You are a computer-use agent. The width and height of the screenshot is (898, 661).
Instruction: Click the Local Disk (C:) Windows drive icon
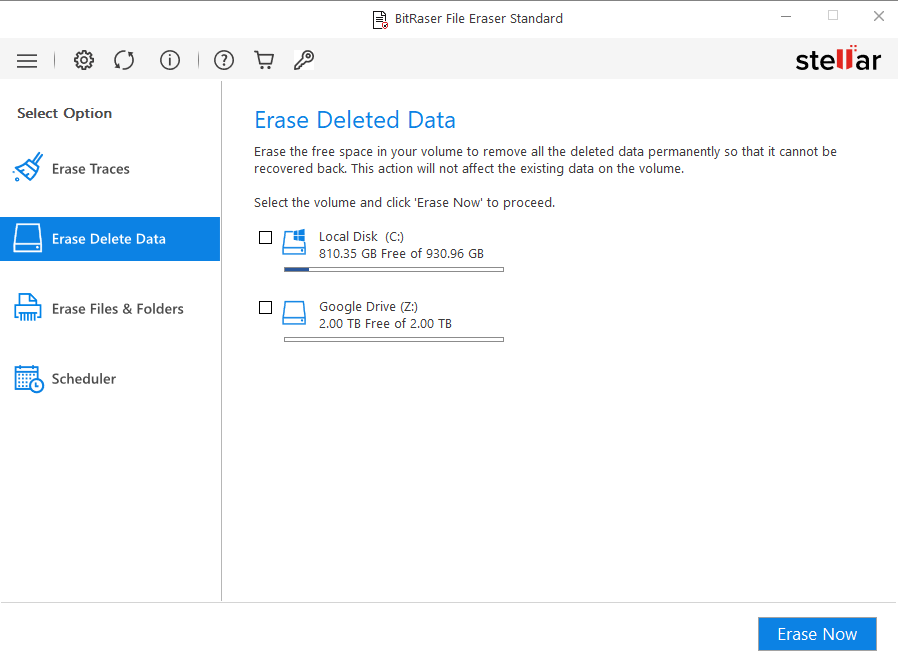(294, 242)
